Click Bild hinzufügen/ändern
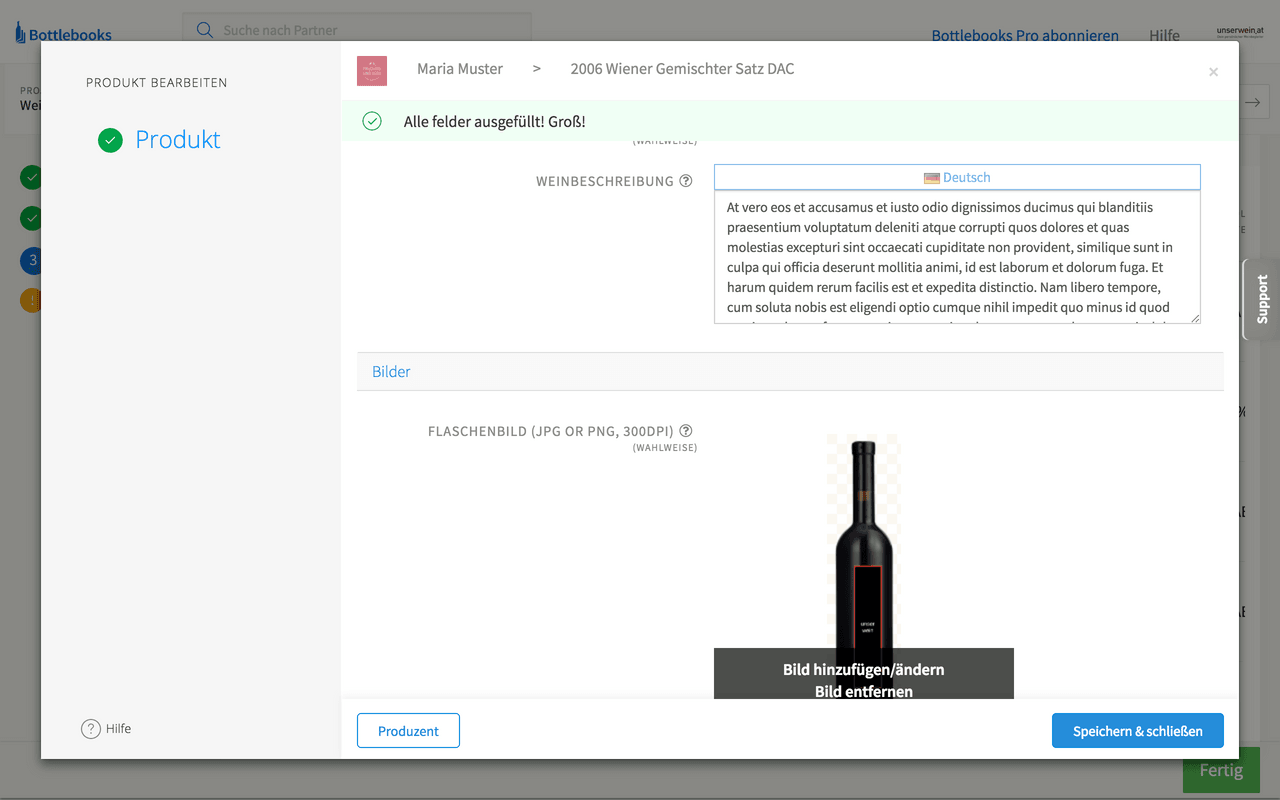1280x800 pixels. (864, 669)
